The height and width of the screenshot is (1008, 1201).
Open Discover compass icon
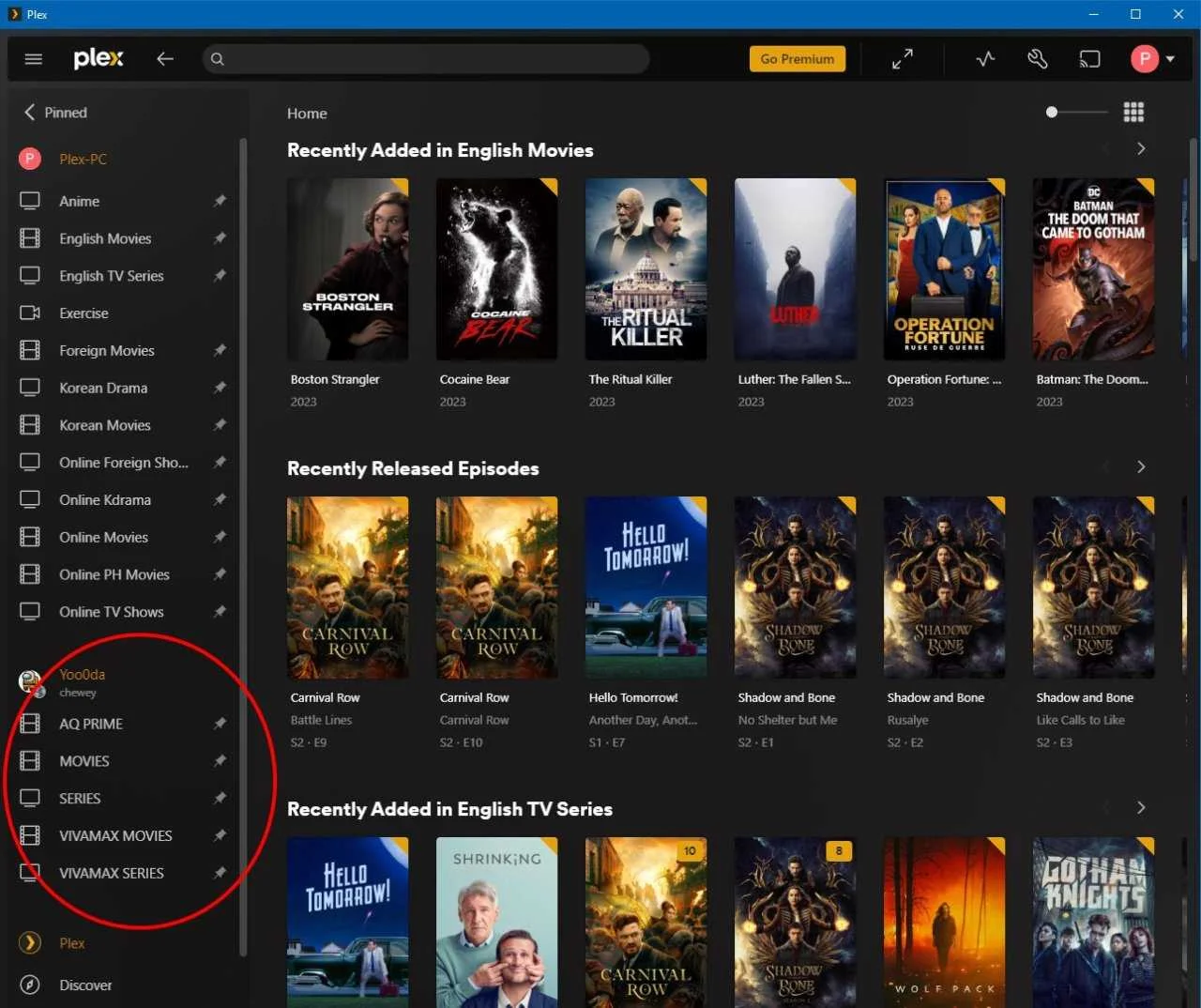pos(30,985)
